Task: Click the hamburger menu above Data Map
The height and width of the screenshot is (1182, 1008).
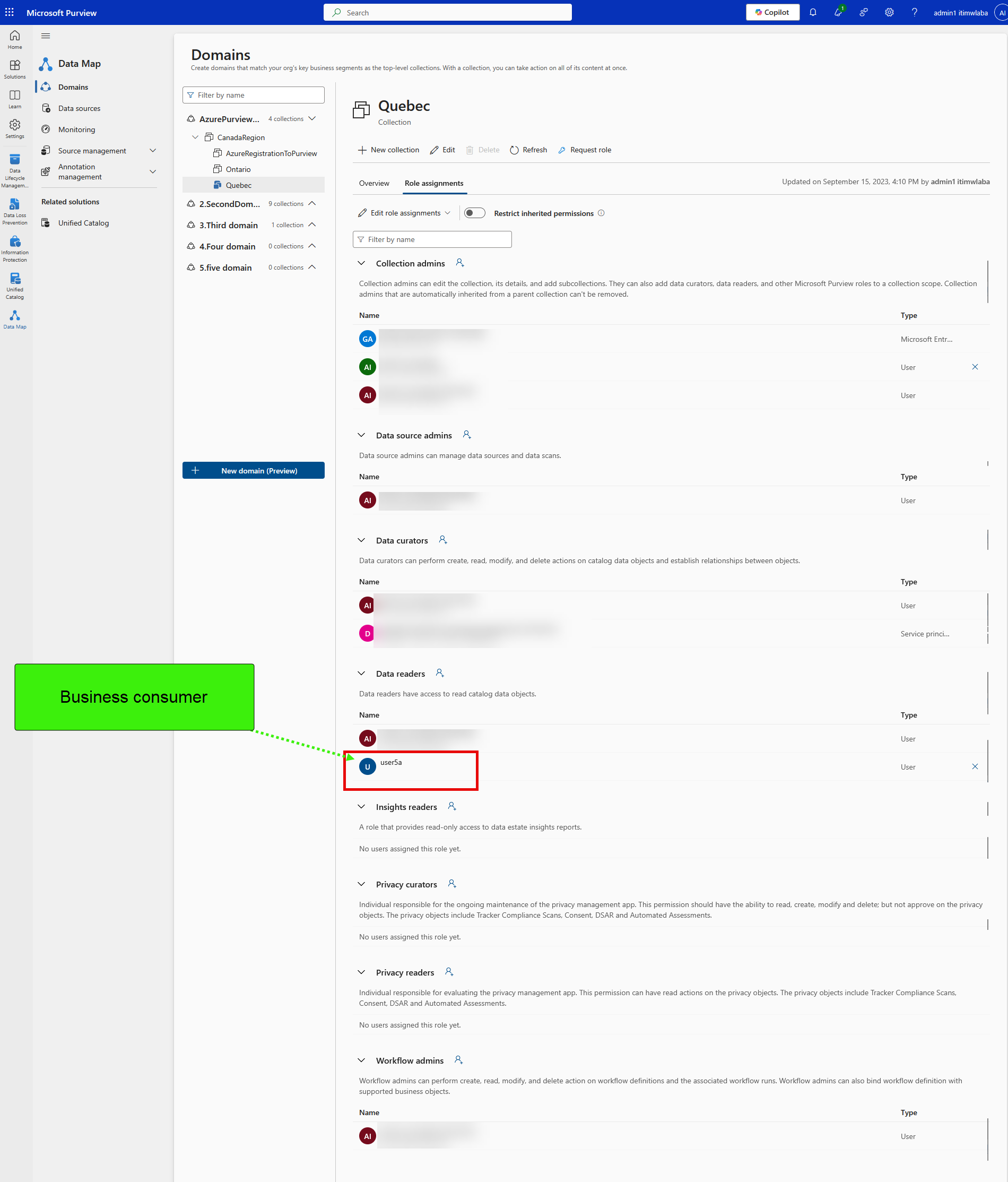Action: click(46, 36)
